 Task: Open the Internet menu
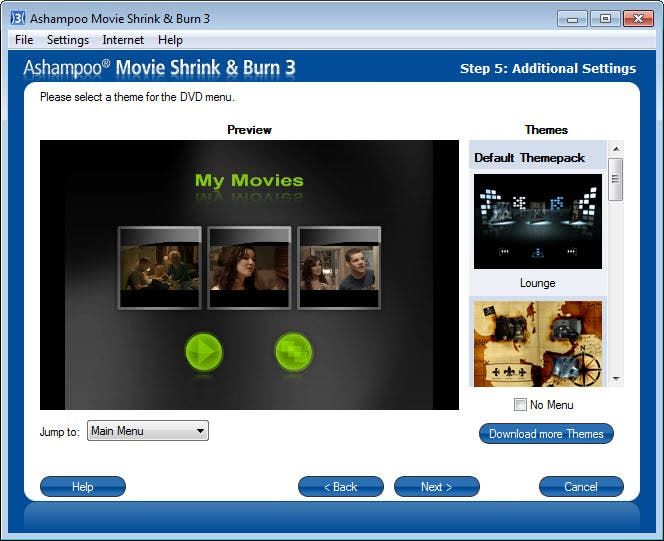[x=123, y=40]
